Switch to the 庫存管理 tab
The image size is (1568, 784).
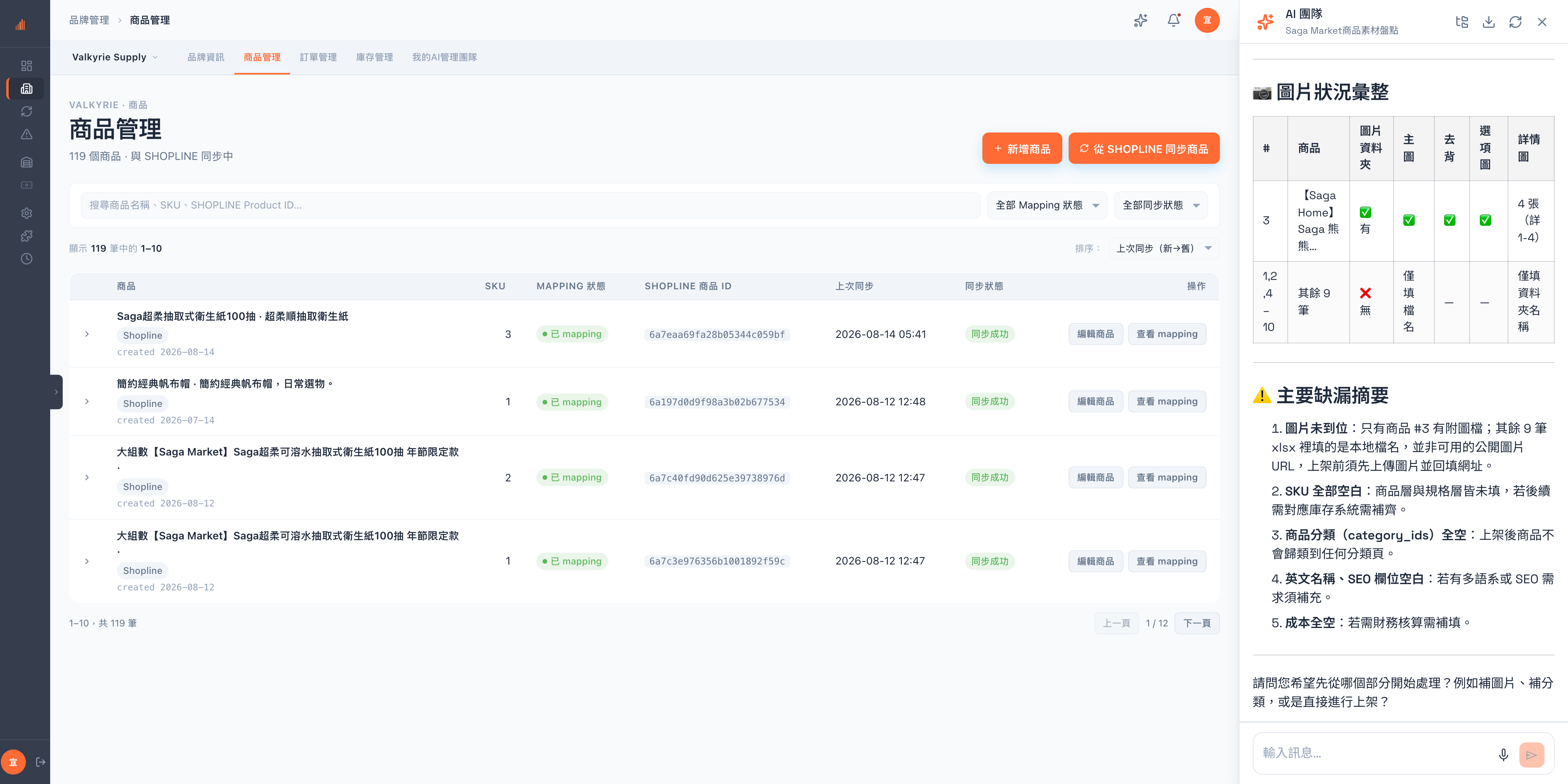tap(374, 57)
